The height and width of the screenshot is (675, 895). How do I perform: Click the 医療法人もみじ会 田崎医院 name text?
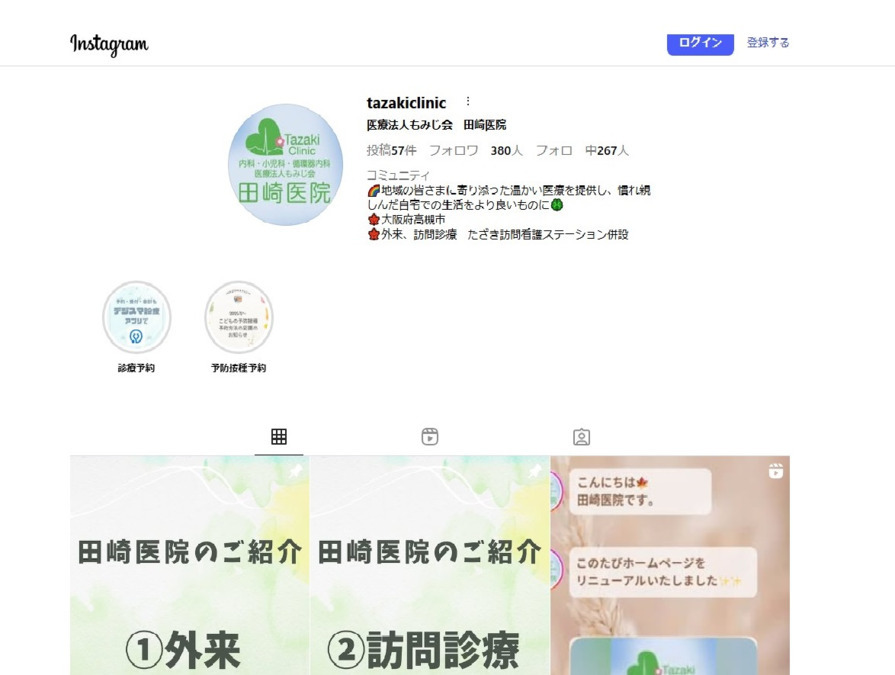coord(436,125)
